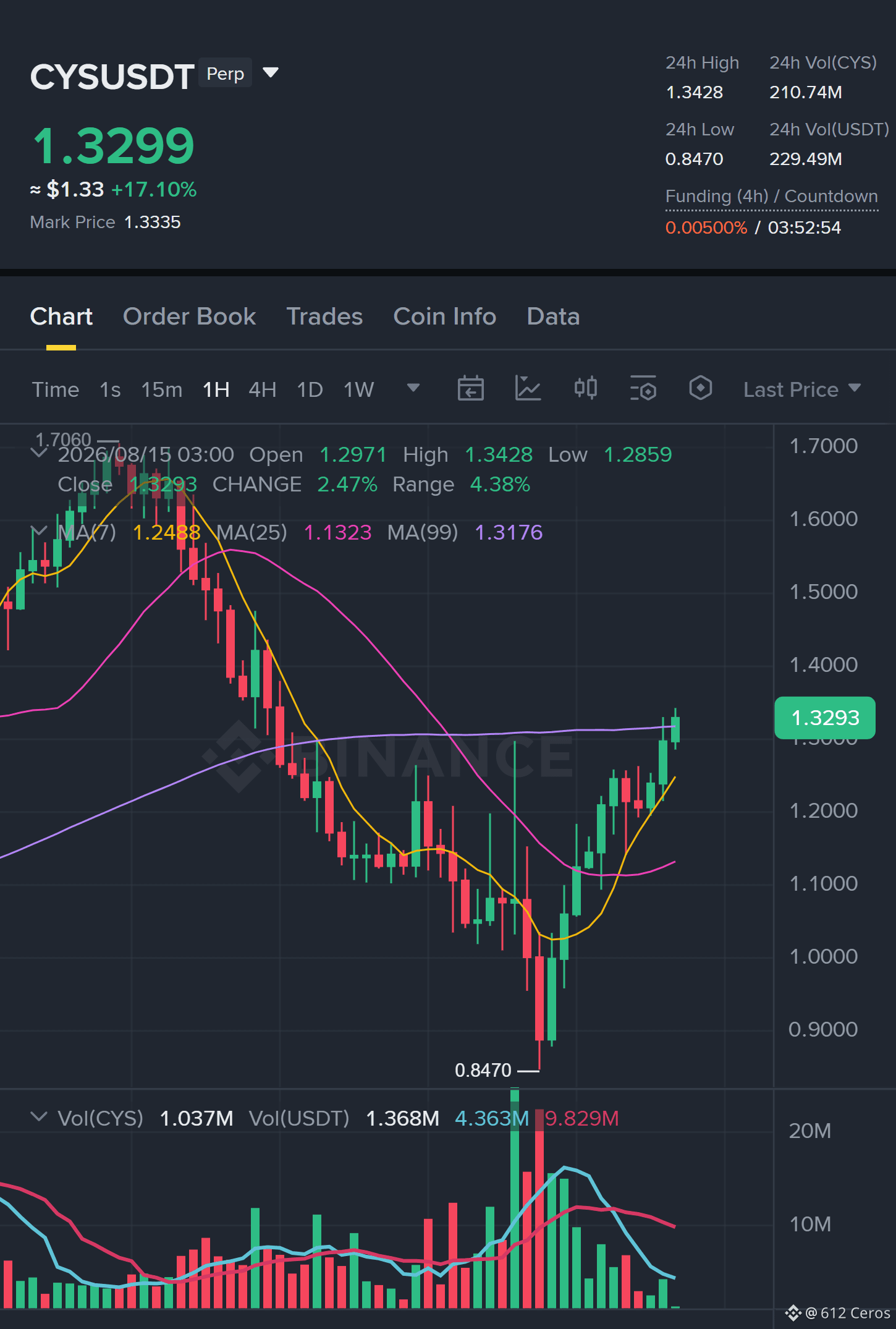Viewport: 896px width, 1329px height.
Task: Click the MA(25) value 1.1323
Action: (x=338, y=532)
